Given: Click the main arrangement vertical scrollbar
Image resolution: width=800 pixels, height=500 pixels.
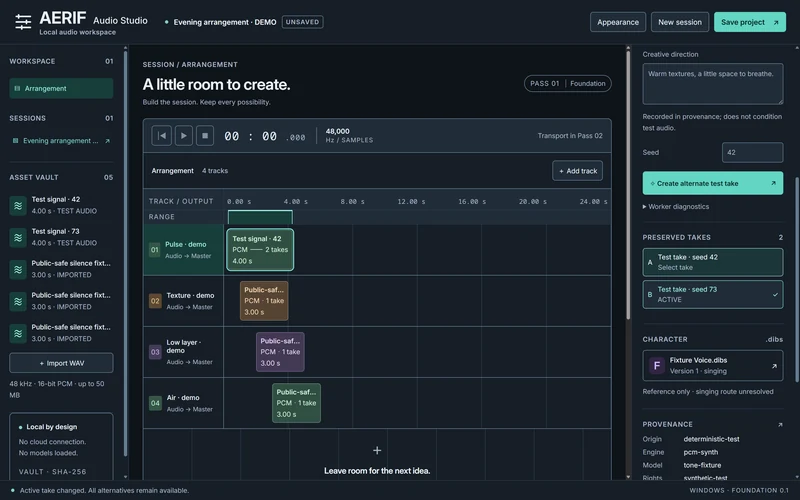Looking at the screenshot, I should coord(628,184).
